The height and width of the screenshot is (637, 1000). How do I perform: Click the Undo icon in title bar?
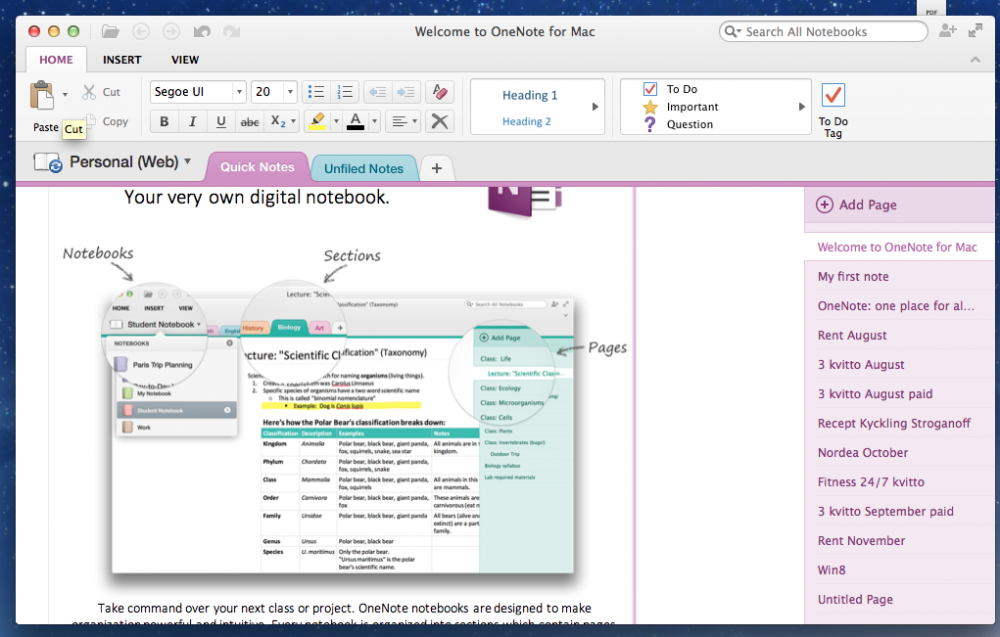[x=202, y=31]
